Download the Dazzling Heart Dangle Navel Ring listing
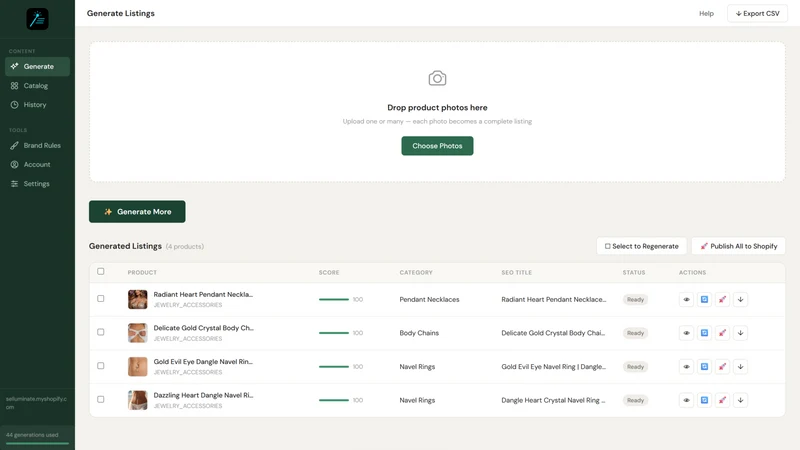 tap(740, 401)
